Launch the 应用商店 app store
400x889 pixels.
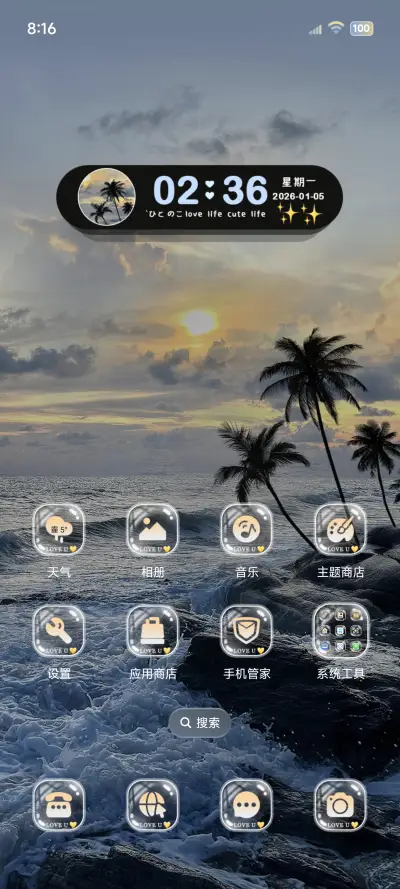tap(152, 630)
